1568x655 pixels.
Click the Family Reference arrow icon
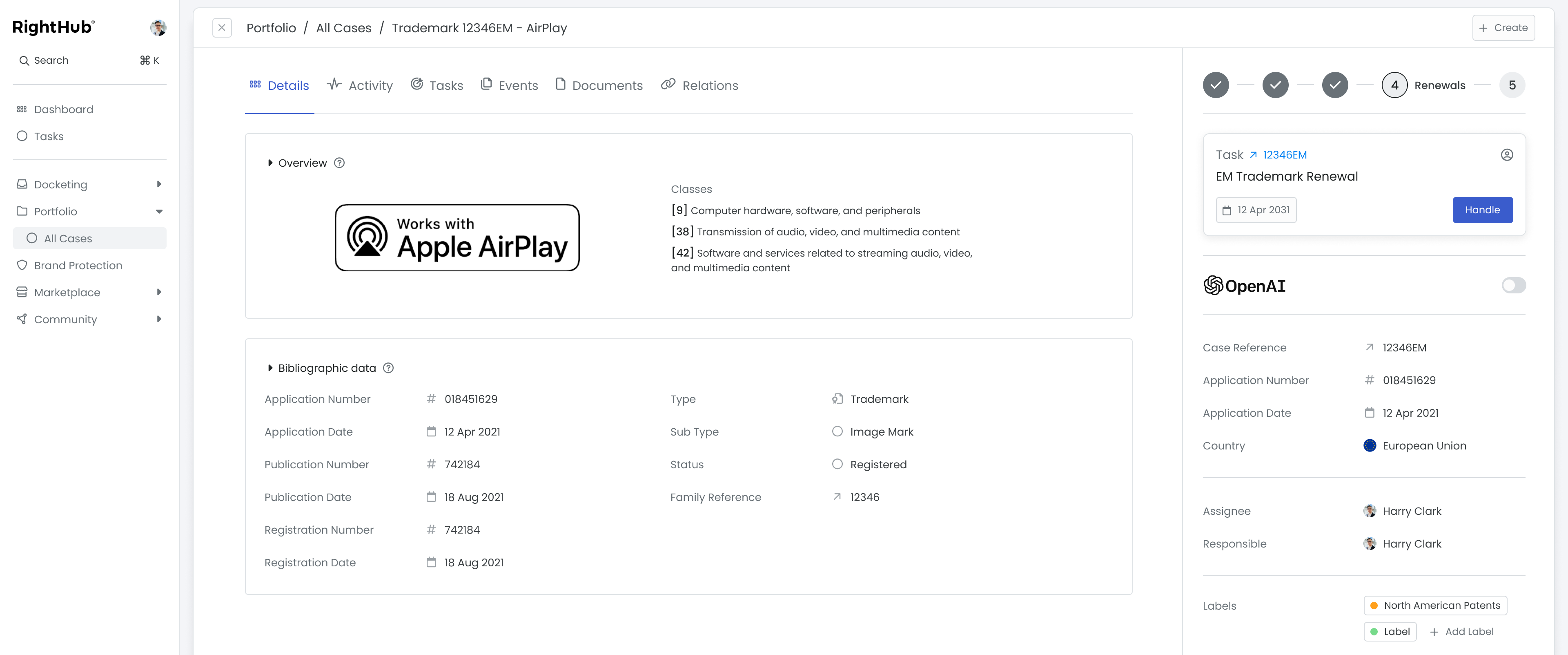pyautogui.click(x=837, y=496)
